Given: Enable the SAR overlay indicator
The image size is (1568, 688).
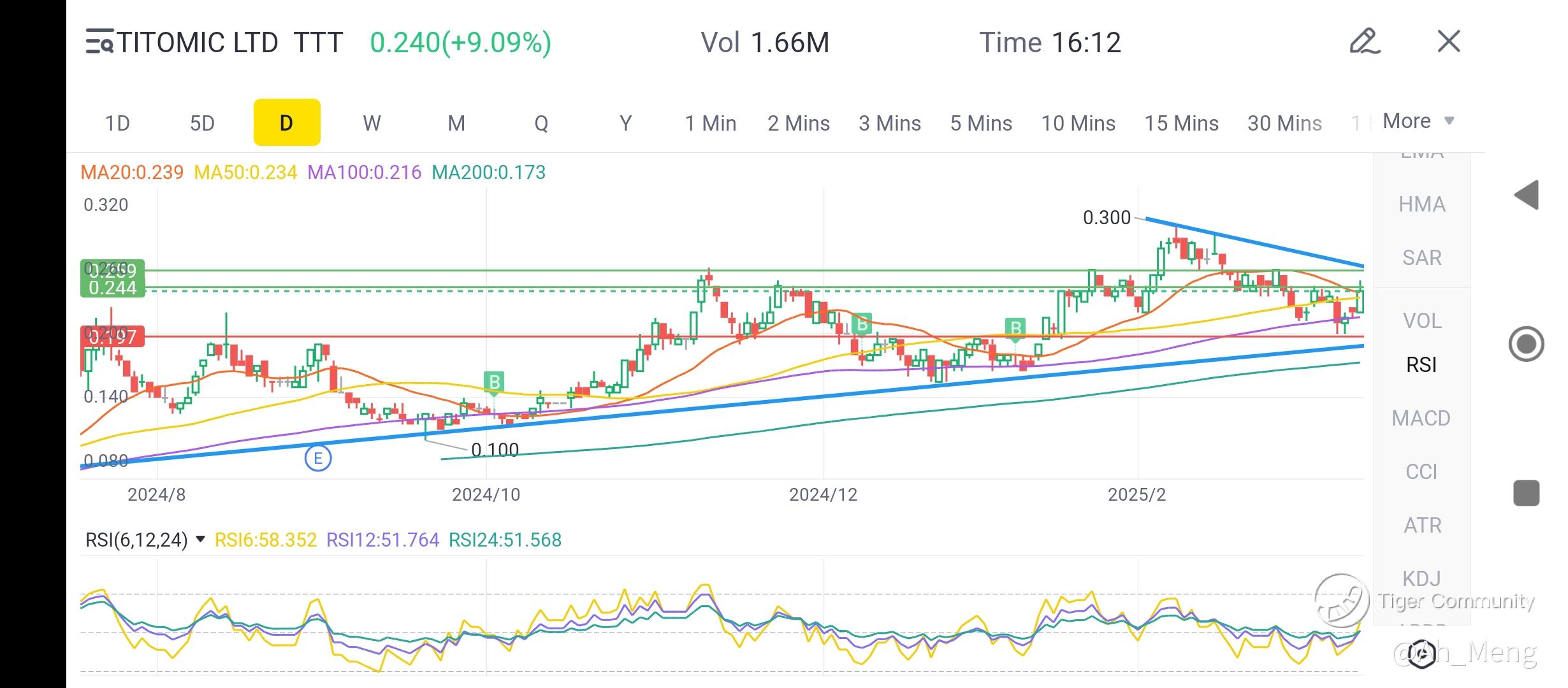Looking at the screenshot, I should (1422, 258).
